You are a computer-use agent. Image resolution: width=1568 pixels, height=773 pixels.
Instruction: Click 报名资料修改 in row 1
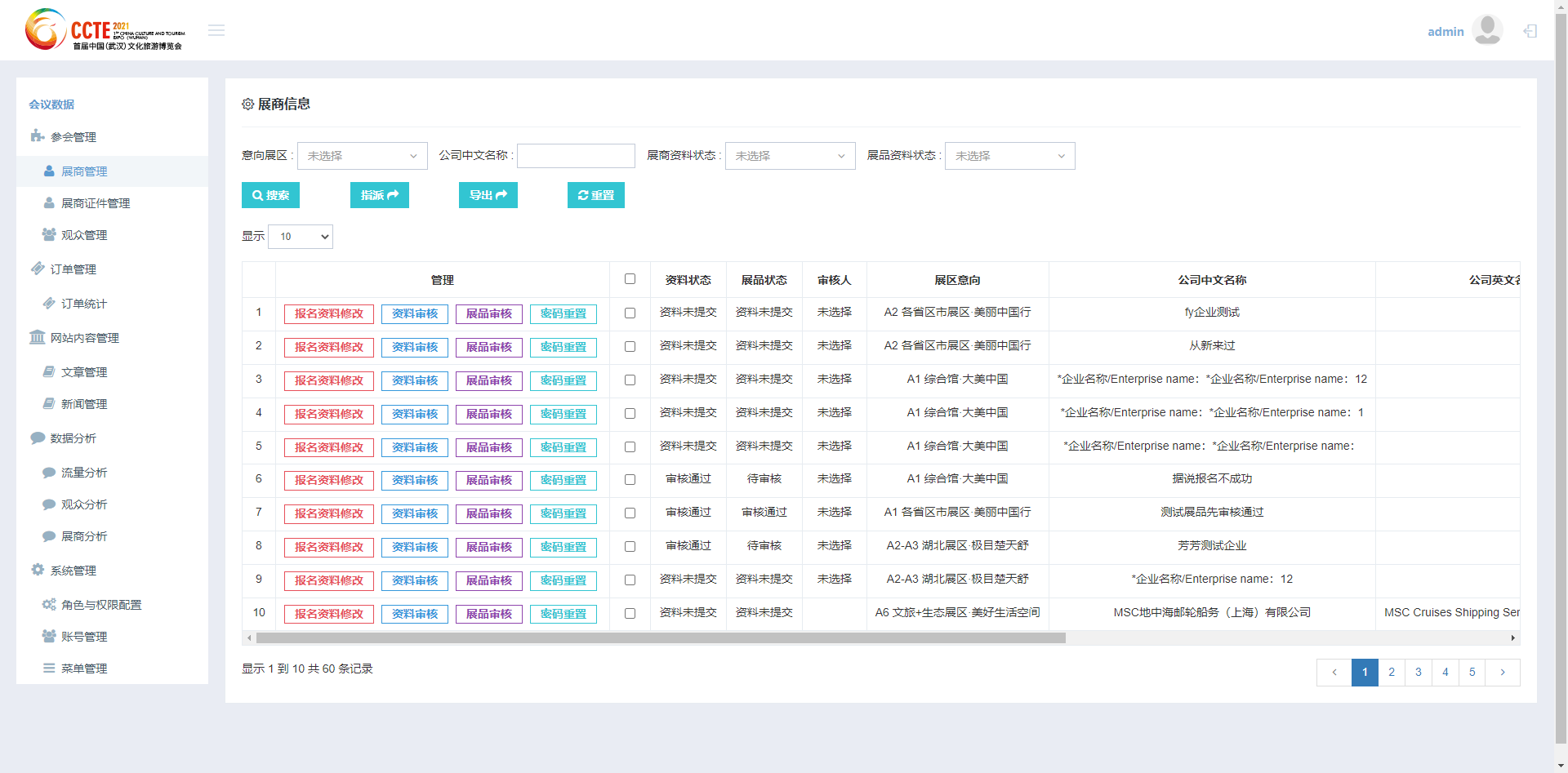(x=329, y=314)
